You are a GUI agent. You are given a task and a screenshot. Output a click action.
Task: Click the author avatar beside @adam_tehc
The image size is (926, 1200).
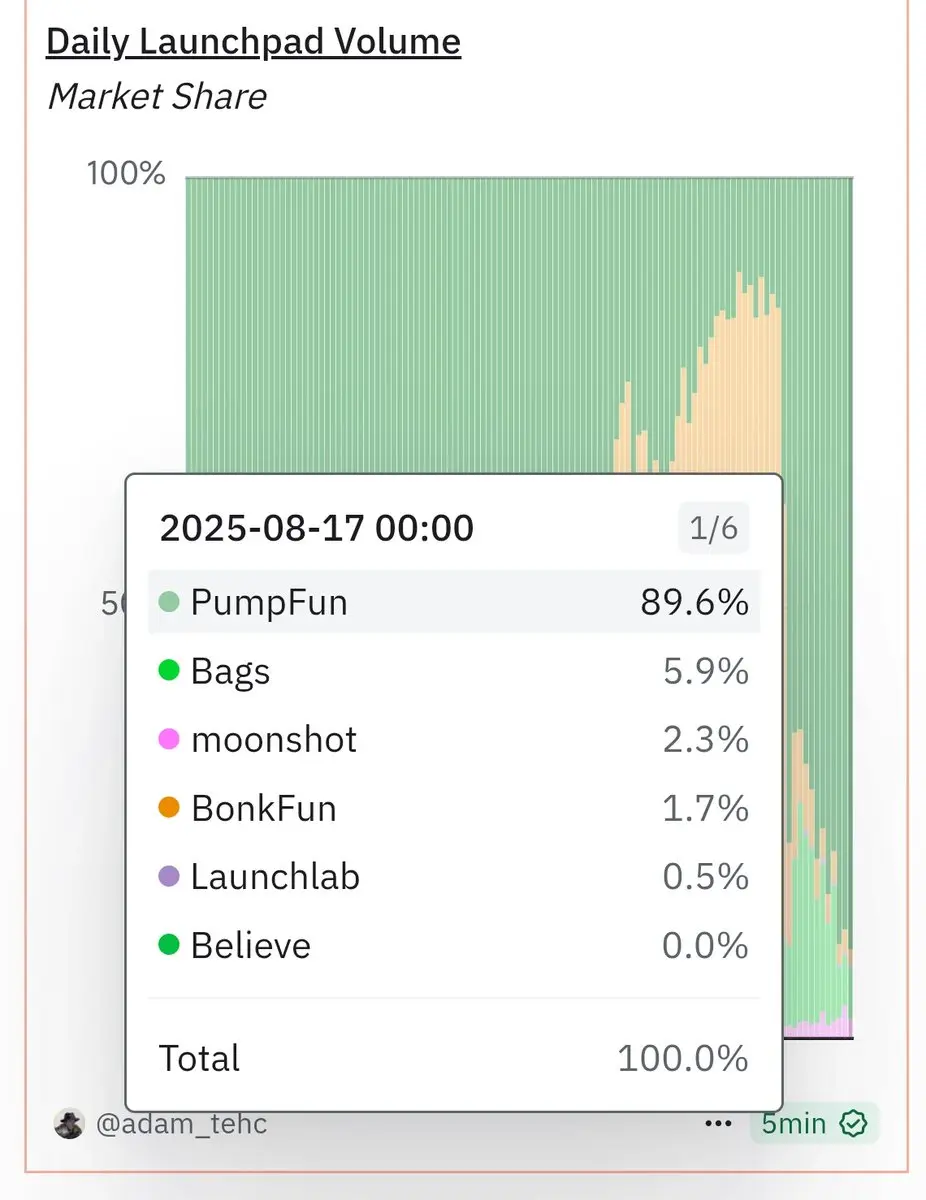click(69, 1123)
